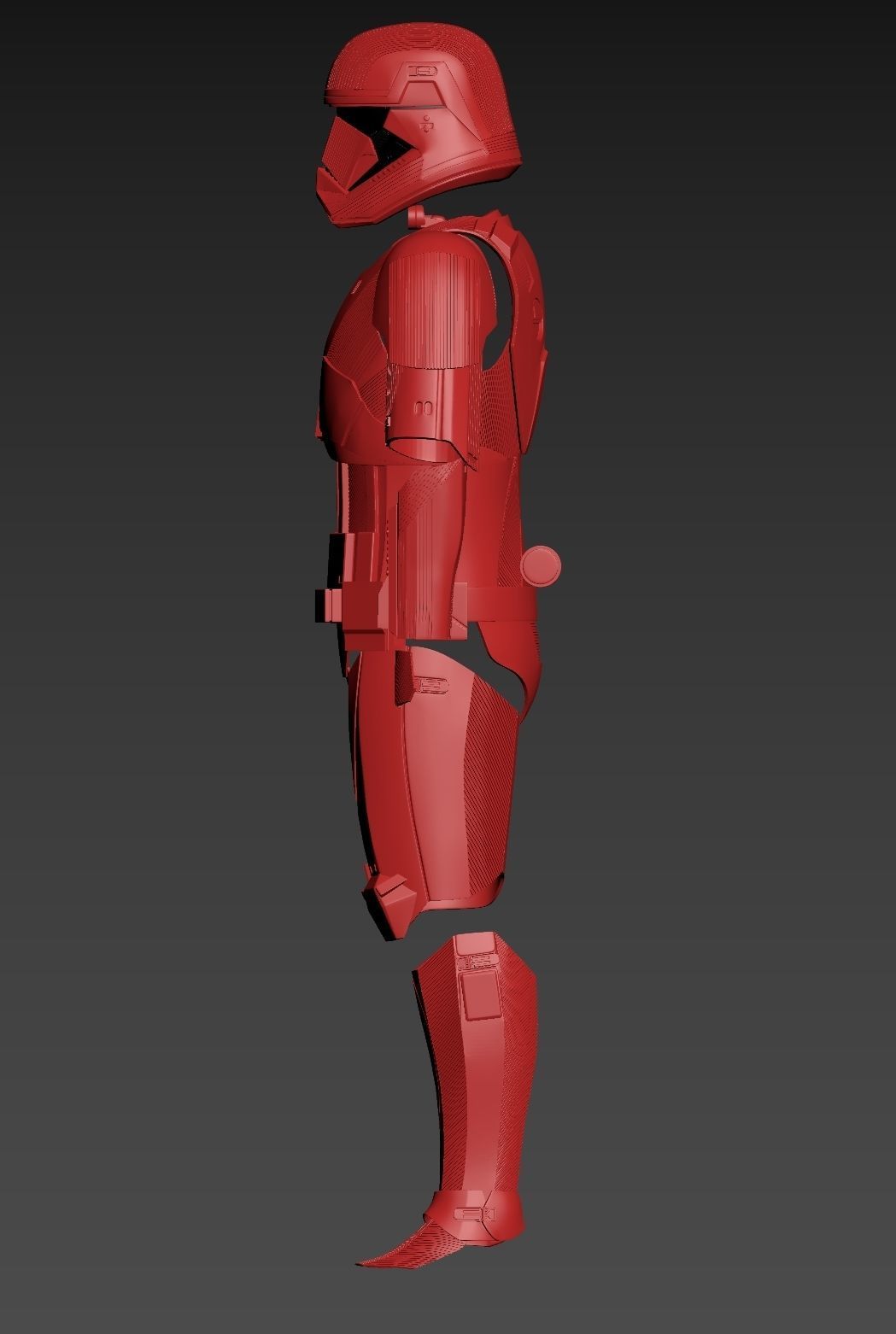Viewport: 896px width, 1334px height.
Task: Click the angular knee plate
Action: coord(389,907)
